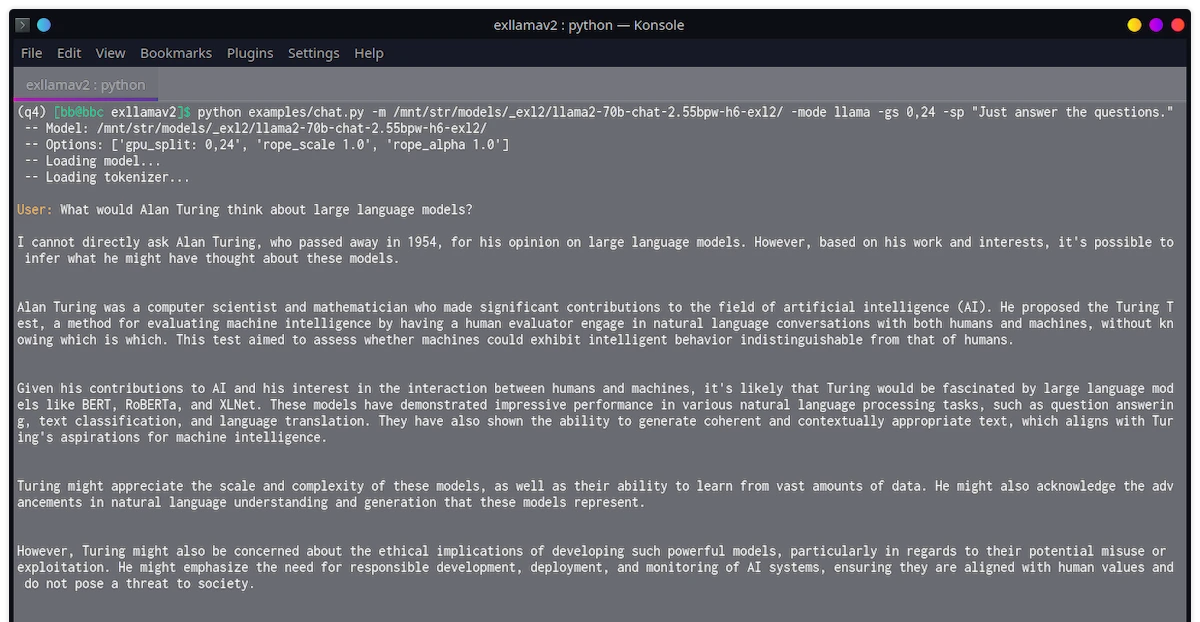Open the Settings menu
The height and width of the screenshot is (622, 1200).
[314, 53]
